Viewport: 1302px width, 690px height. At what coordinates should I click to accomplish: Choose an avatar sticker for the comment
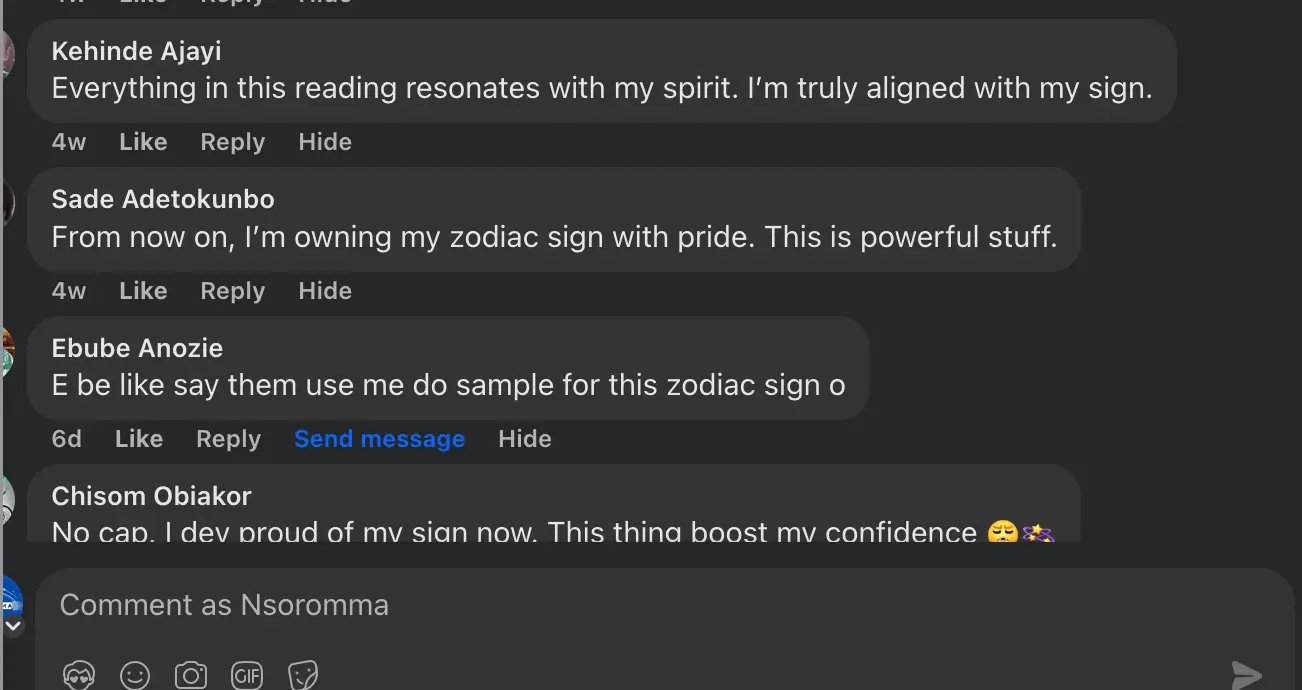tap(79, 675)
